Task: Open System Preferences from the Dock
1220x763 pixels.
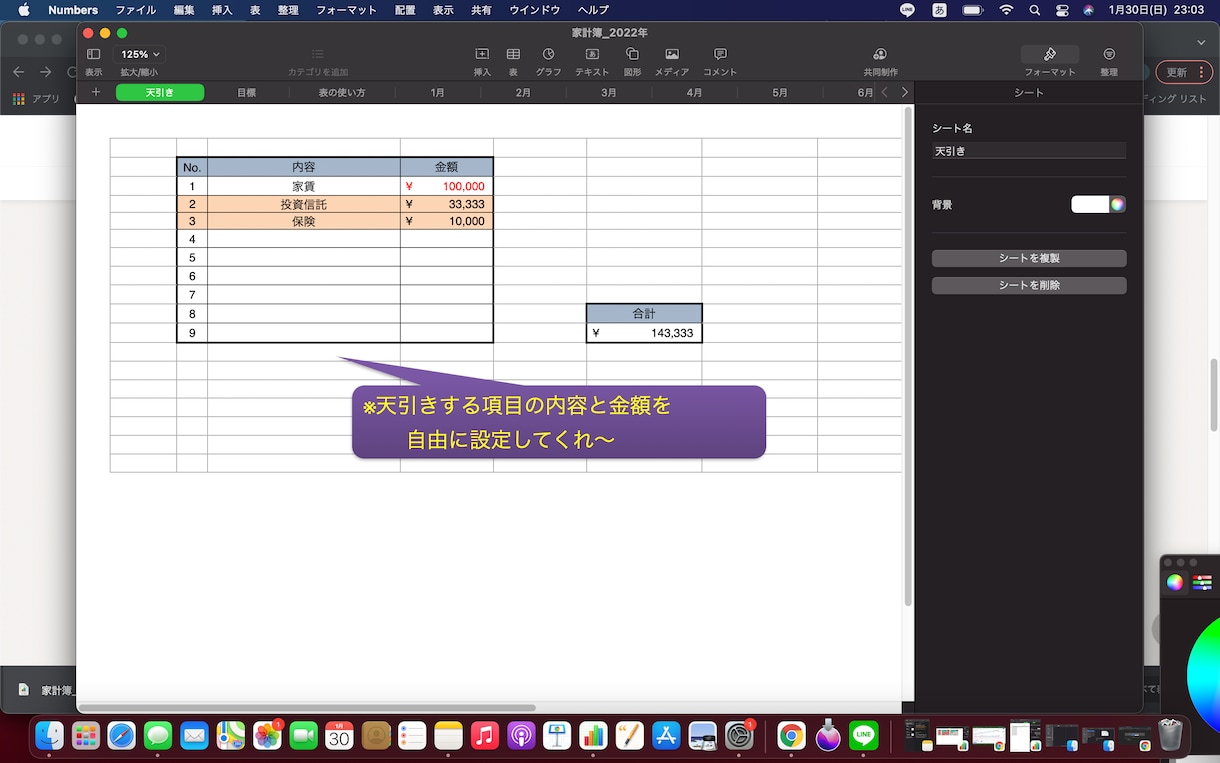Action: coord(739,736)
